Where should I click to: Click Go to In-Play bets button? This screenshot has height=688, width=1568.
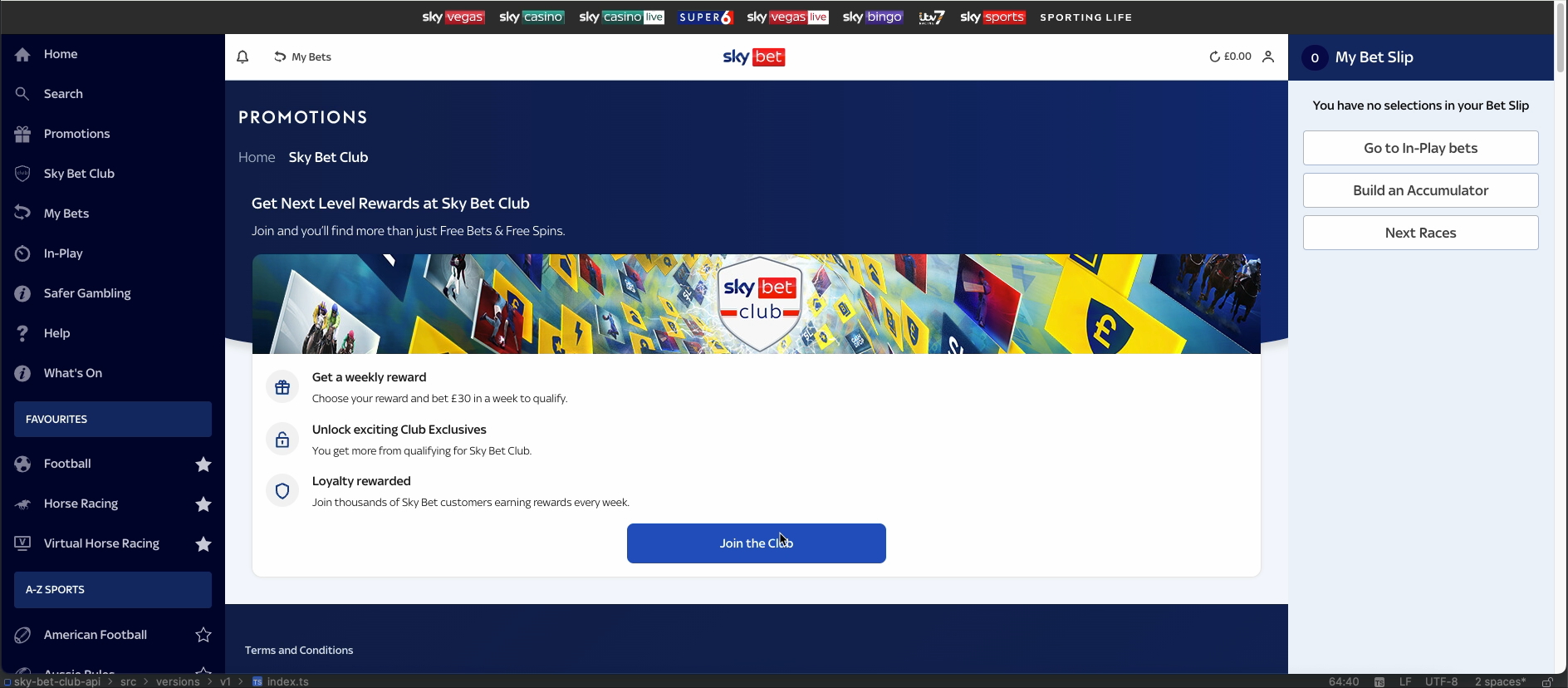point(1420,148)
